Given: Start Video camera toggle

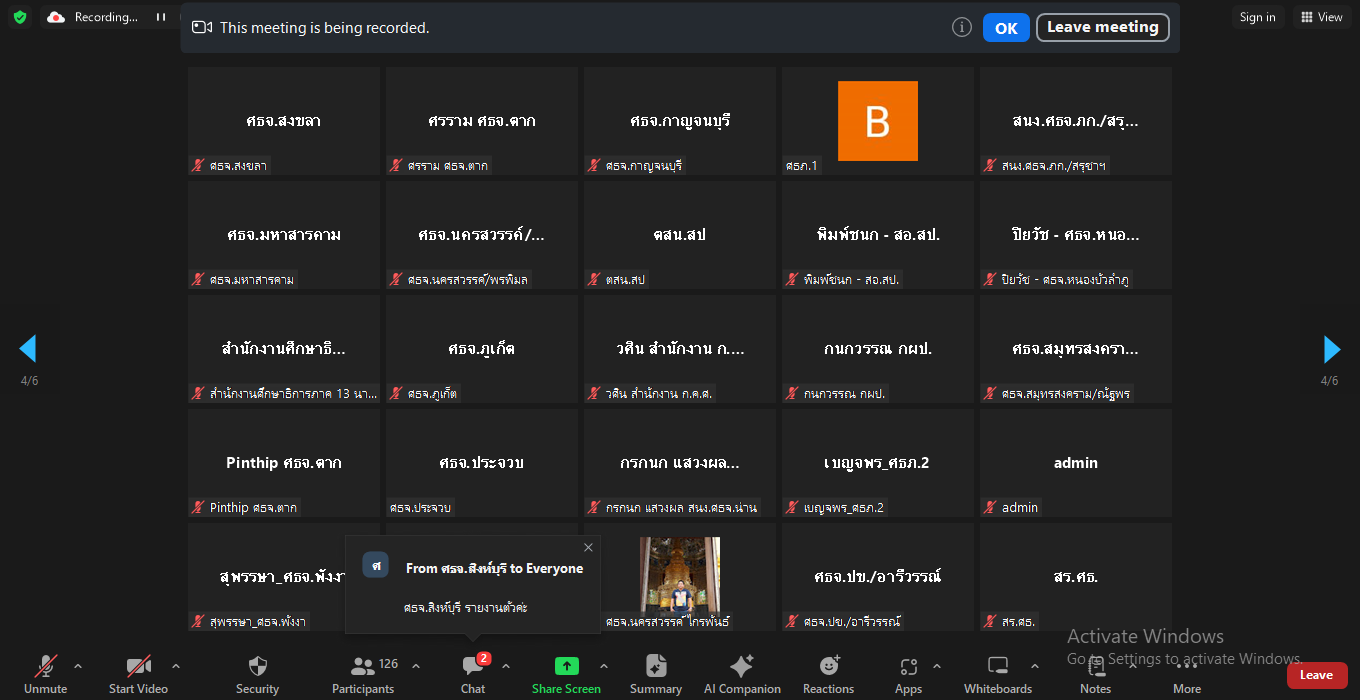Looking at the screenshot, I should [138, 675].
